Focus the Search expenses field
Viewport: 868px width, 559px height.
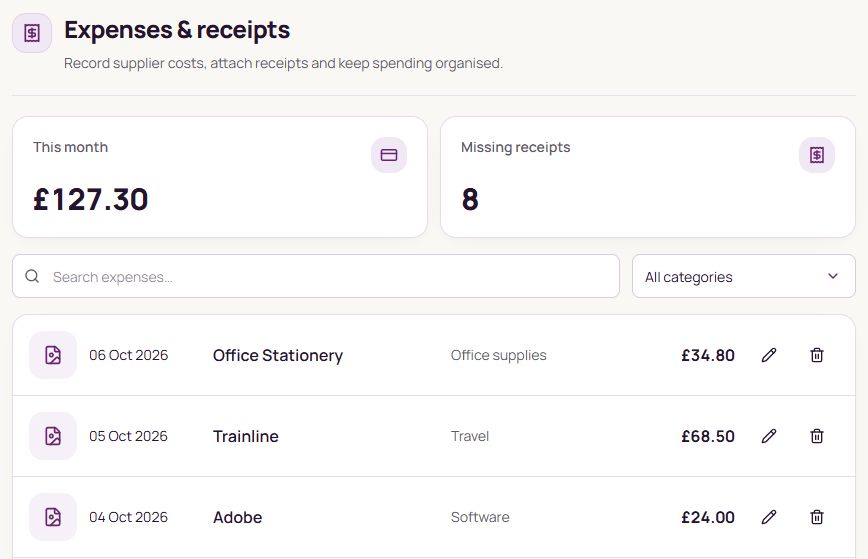point(316,276)
